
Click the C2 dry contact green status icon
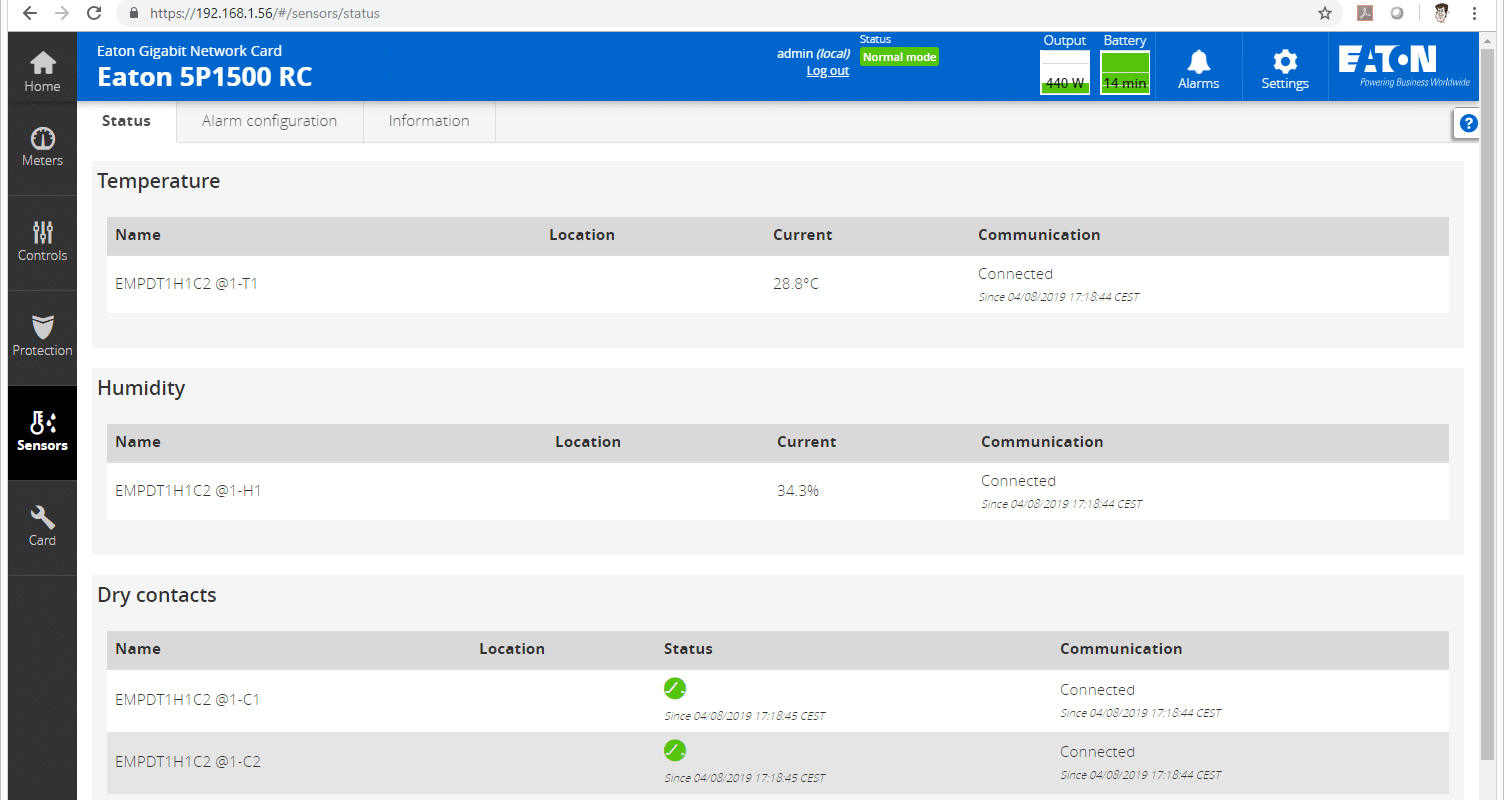(675, 750)
